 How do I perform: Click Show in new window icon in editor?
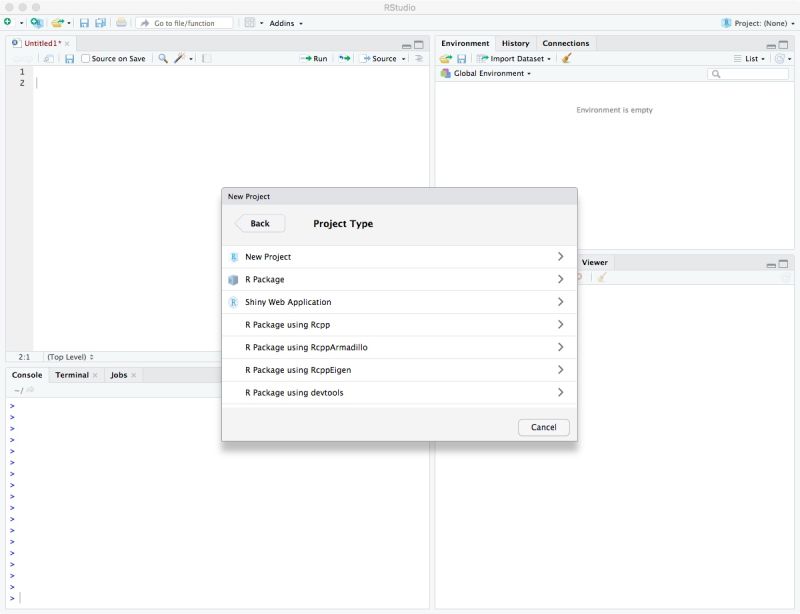48,59
